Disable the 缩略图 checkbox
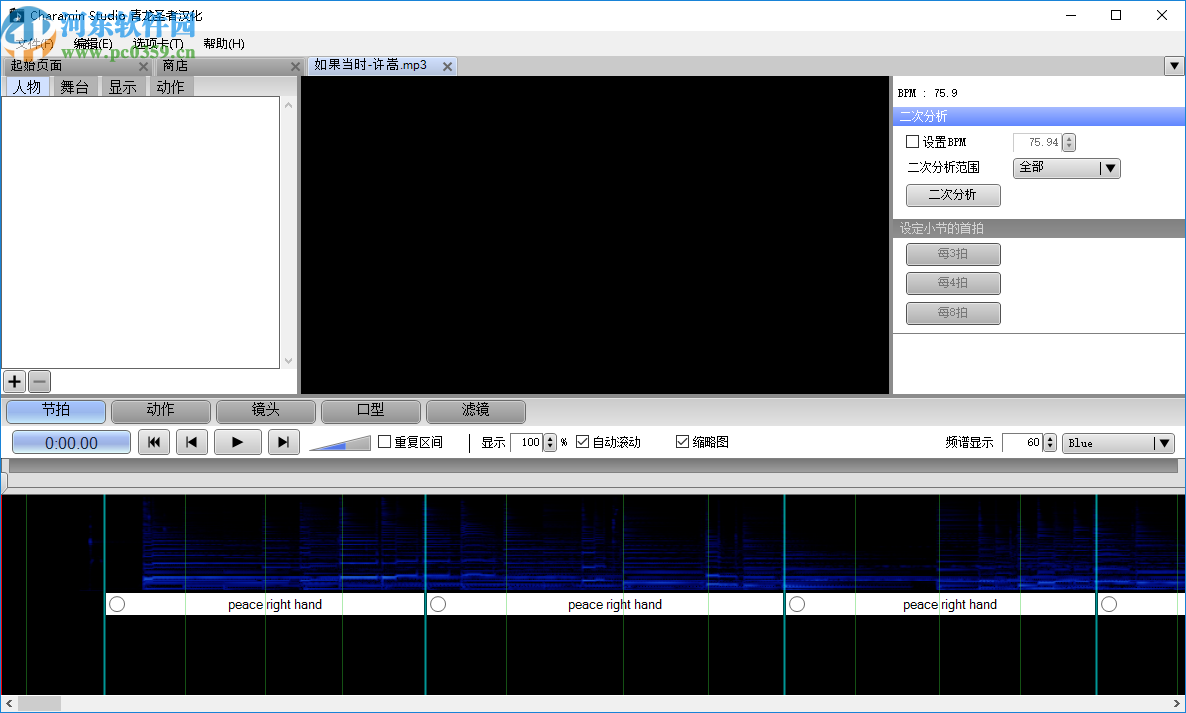The width and height of the screenshot is (1186, 713). [683, 442]
